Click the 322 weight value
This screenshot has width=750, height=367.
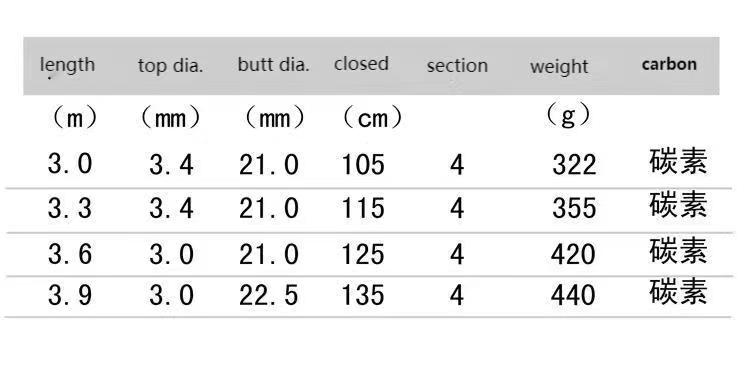574,165
